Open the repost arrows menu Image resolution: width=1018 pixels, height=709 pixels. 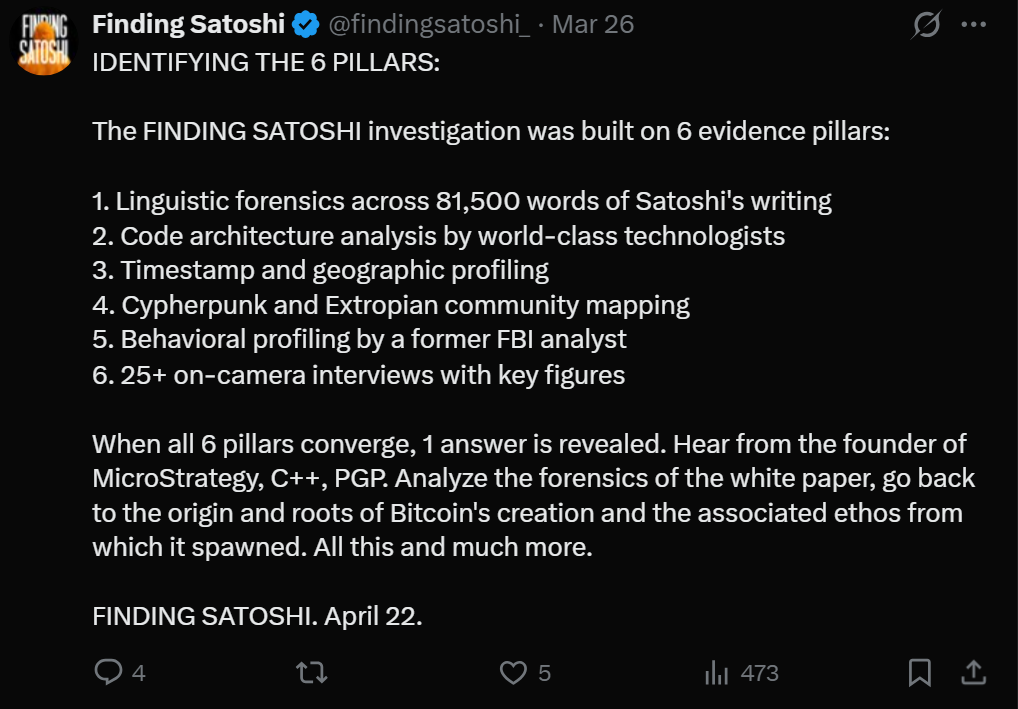pos(313,673)
